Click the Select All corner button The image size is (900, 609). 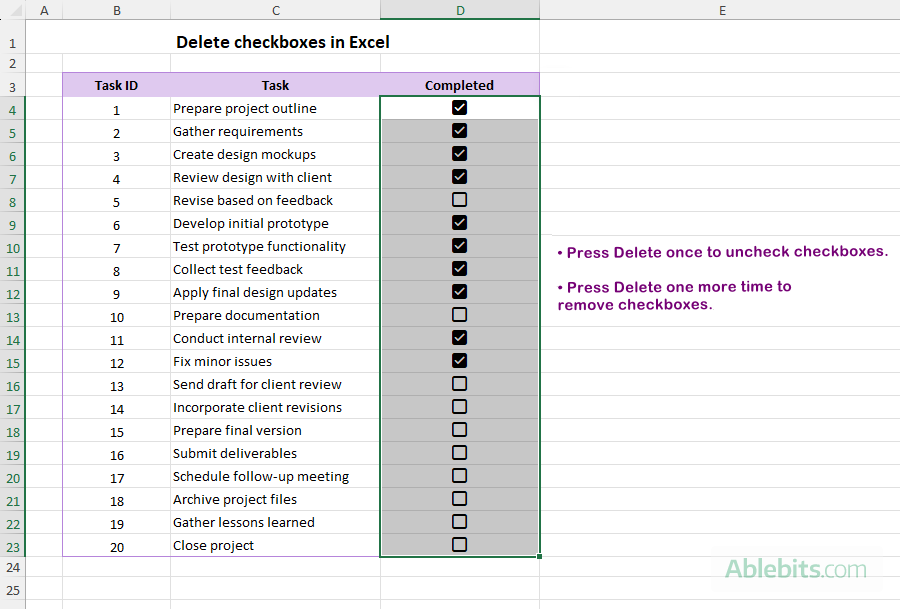12,9
